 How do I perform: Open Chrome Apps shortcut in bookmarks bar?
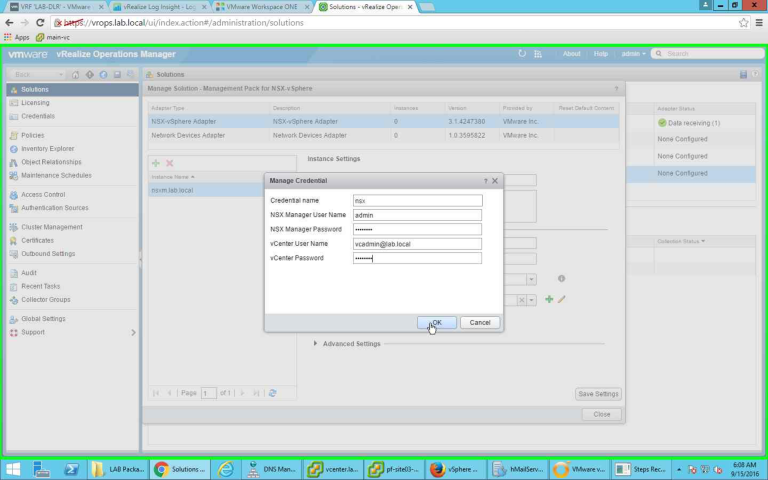coord(17,37)
